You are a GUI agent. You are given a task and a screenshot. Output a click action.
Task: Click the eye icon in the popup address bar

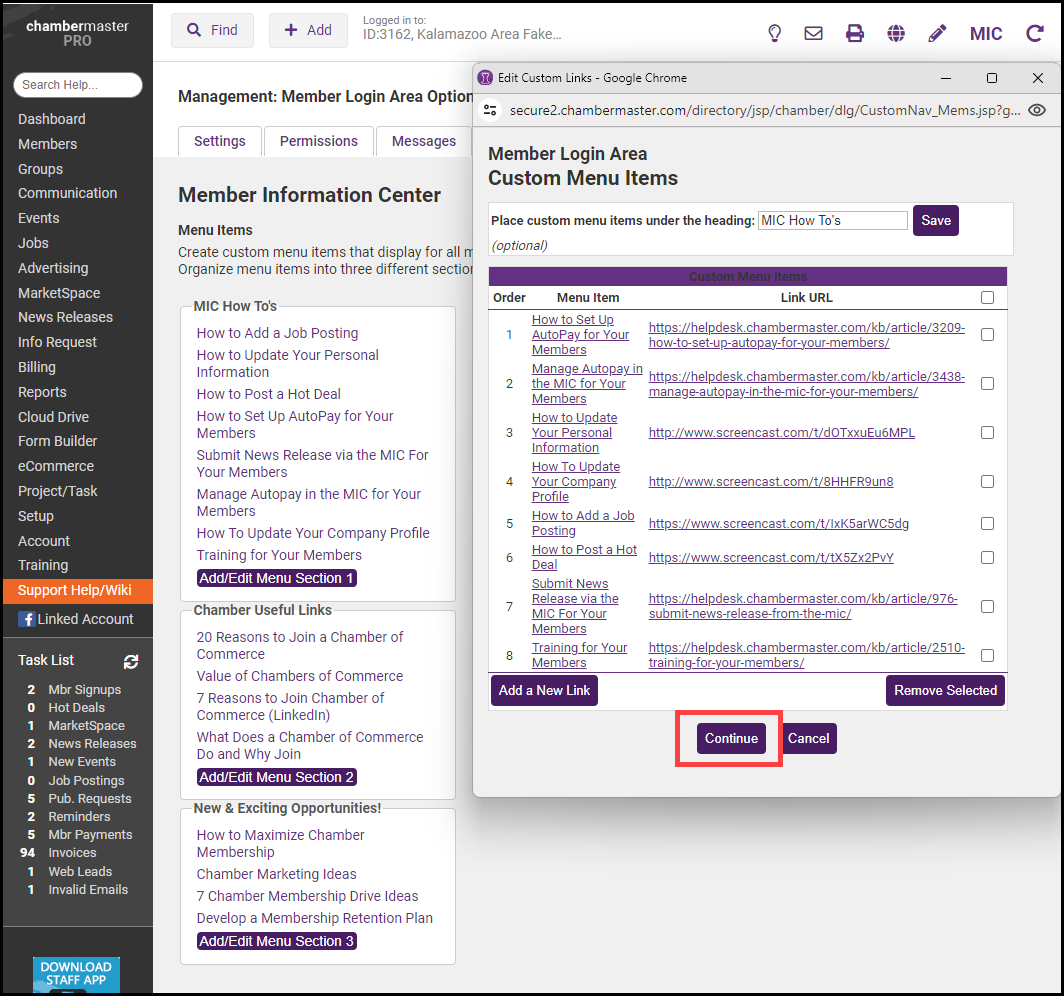1037,110
